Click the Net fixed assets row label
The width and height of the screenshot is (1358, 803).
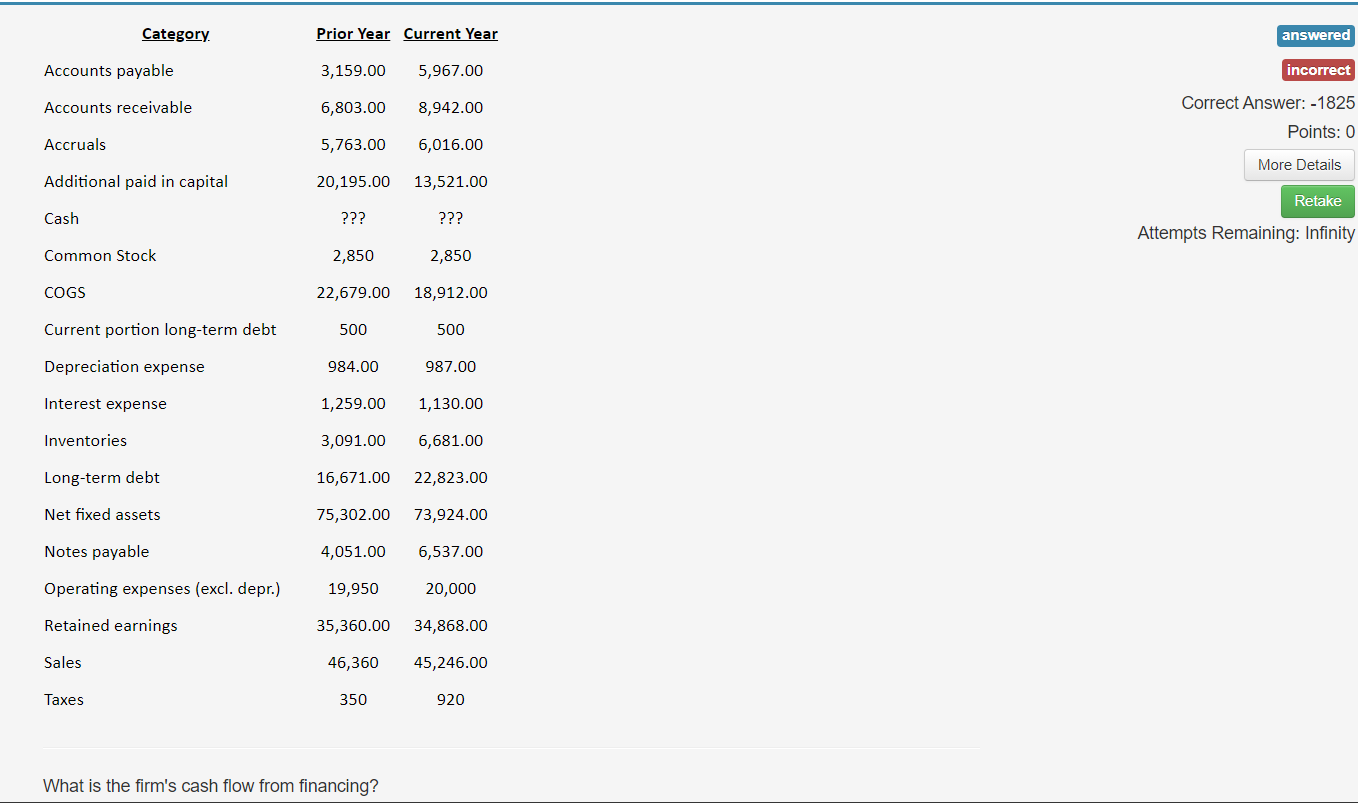[x=102, y=515]
